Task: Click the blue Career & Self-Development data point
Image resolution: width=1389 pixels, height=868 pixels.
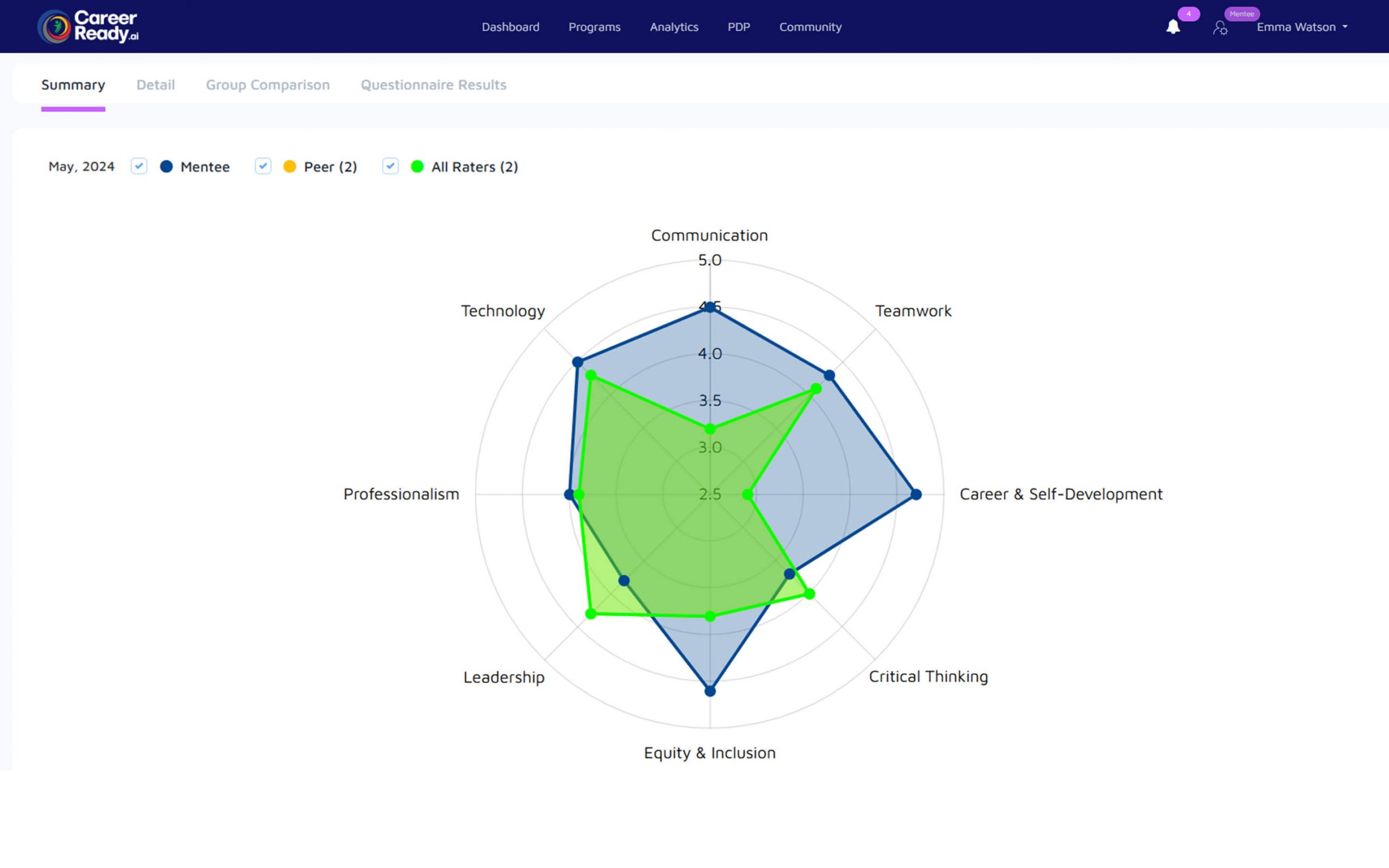Action: [x=916, y=494]
